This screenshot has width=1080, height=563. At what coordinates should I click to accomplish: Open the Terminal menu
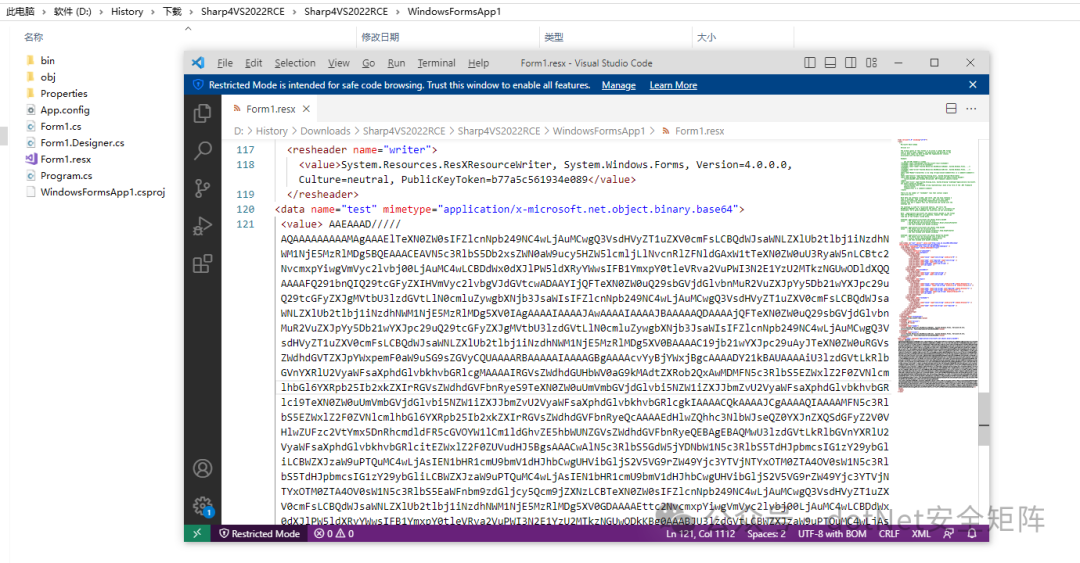pyautogui.click(x=436, y=63)
